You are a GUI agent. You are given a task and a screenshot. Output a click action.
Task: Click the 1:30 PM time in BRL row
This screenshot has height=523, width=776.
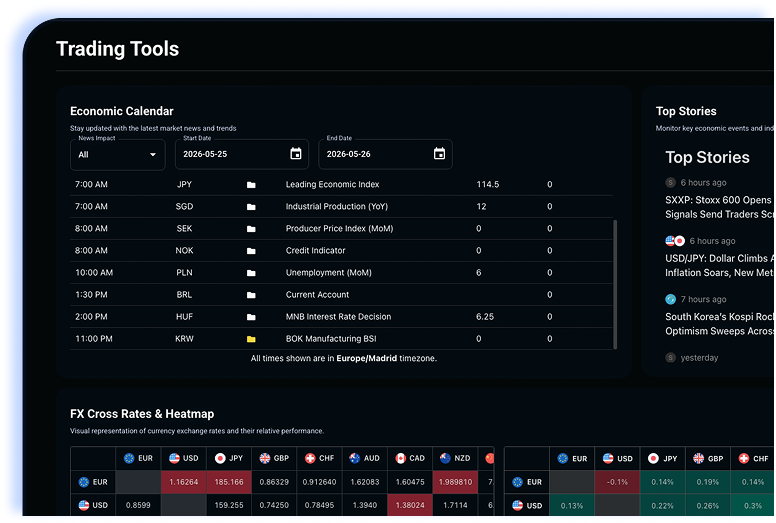91,295
